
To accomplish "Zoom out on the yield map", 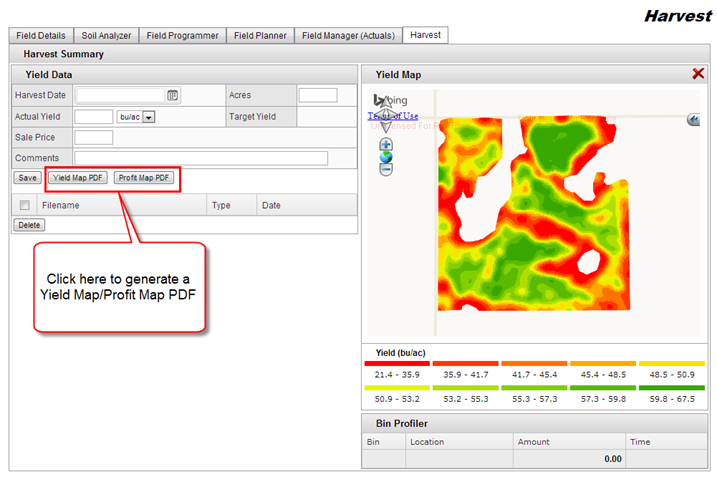I will tap(386, 170).
